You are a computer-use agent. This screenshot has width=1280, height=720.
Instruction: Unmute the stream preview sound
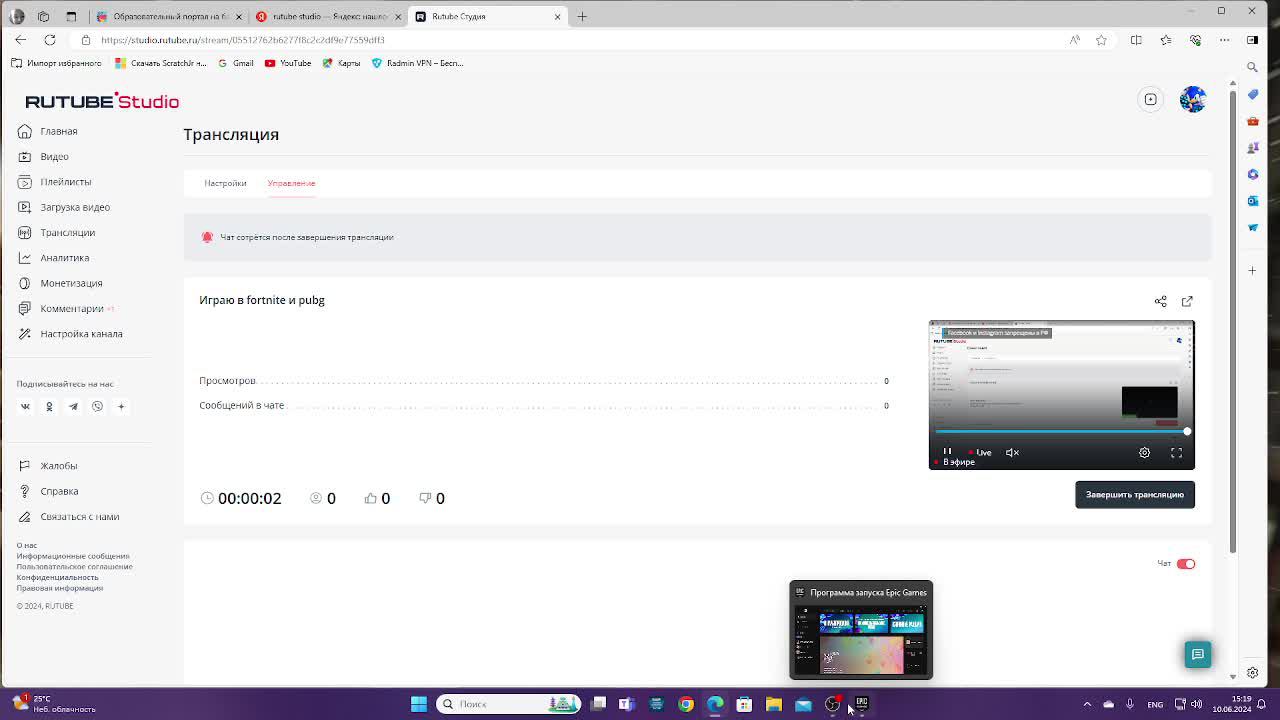(1012, 453)
